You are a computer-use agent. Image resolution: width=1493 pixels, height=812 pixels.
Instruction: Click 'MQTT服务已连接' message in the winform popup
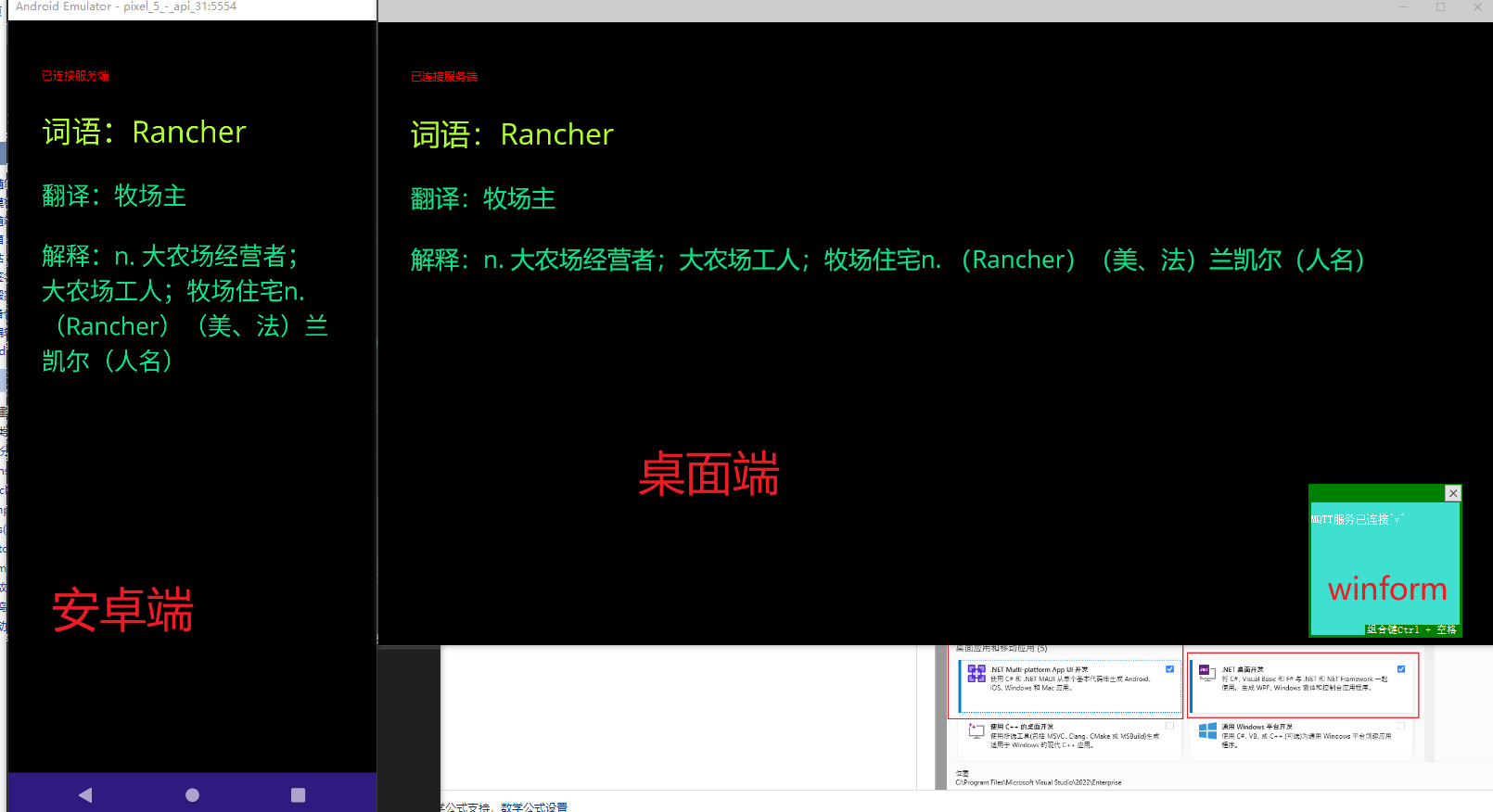pyautogui.click(x=1358, y=519)
